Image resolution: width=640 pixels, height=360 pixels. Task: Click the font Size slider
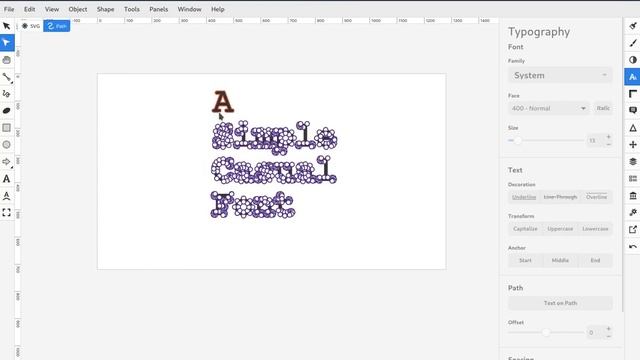tap(547, 140)
